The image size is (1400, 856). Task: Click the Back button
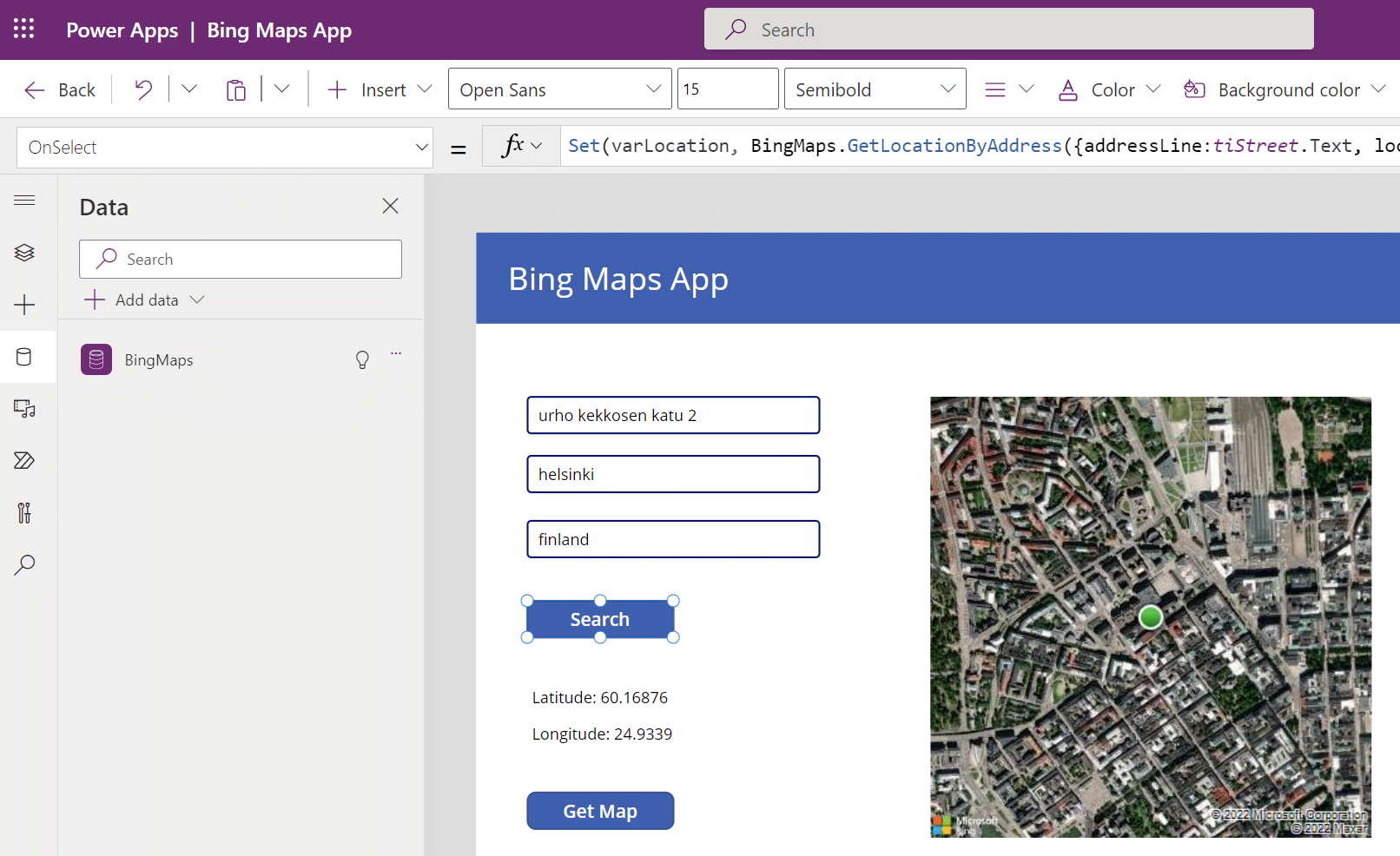59,89
